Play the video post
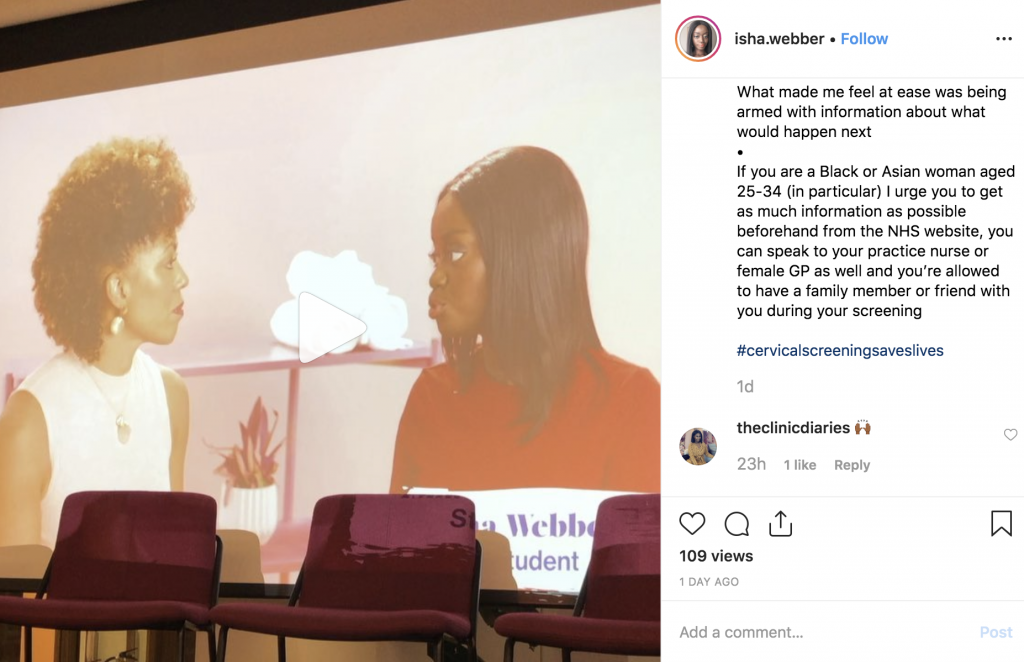1024x662 pixels. click(331, 327)
